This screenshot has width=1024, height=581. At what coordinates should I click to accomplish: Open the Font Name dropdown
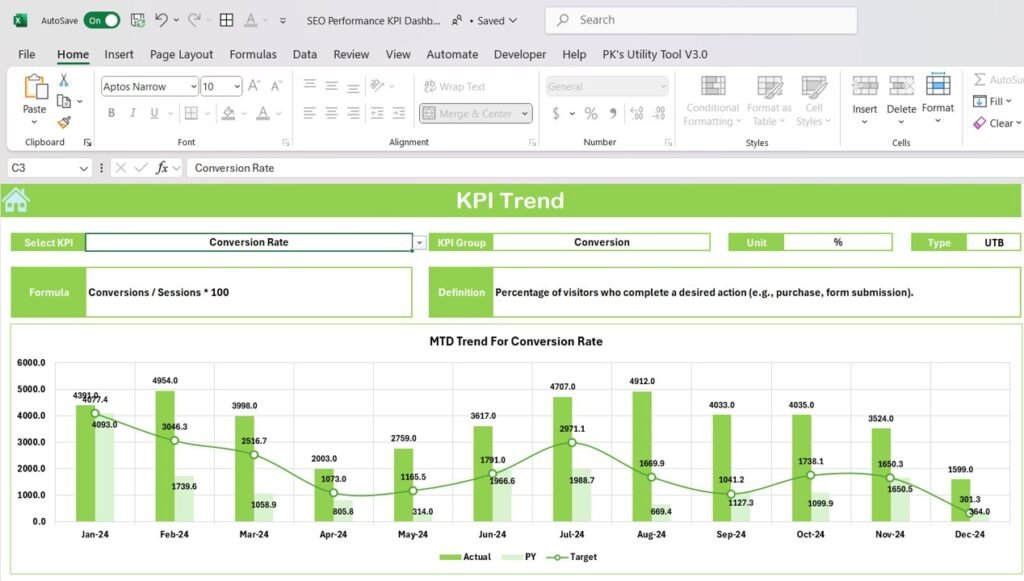193,87
